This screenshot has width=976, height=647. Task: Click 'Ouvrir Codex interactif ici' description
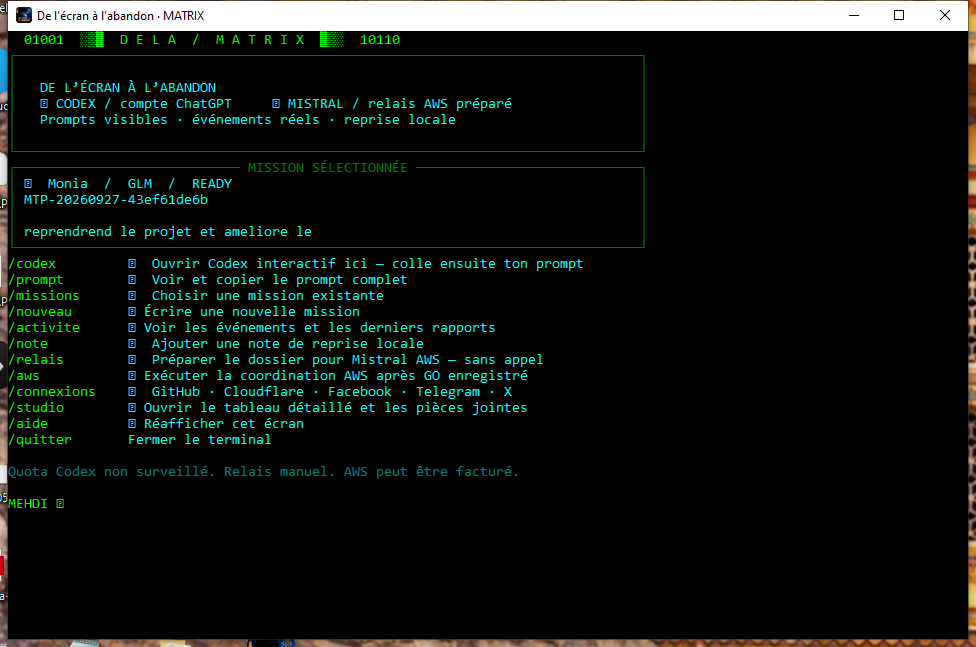pyautogui.click(x=260, y=263)
